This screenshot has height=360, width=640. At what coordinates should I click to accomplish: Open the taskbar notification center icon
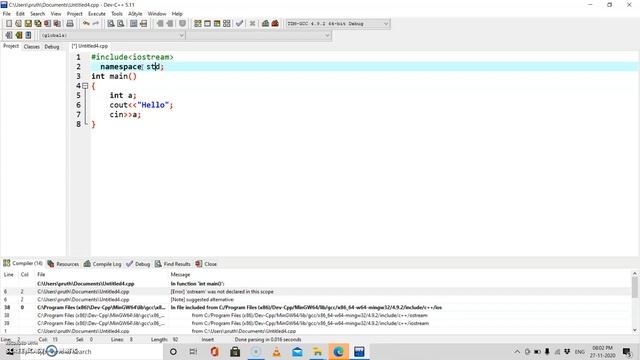(627, 351)
